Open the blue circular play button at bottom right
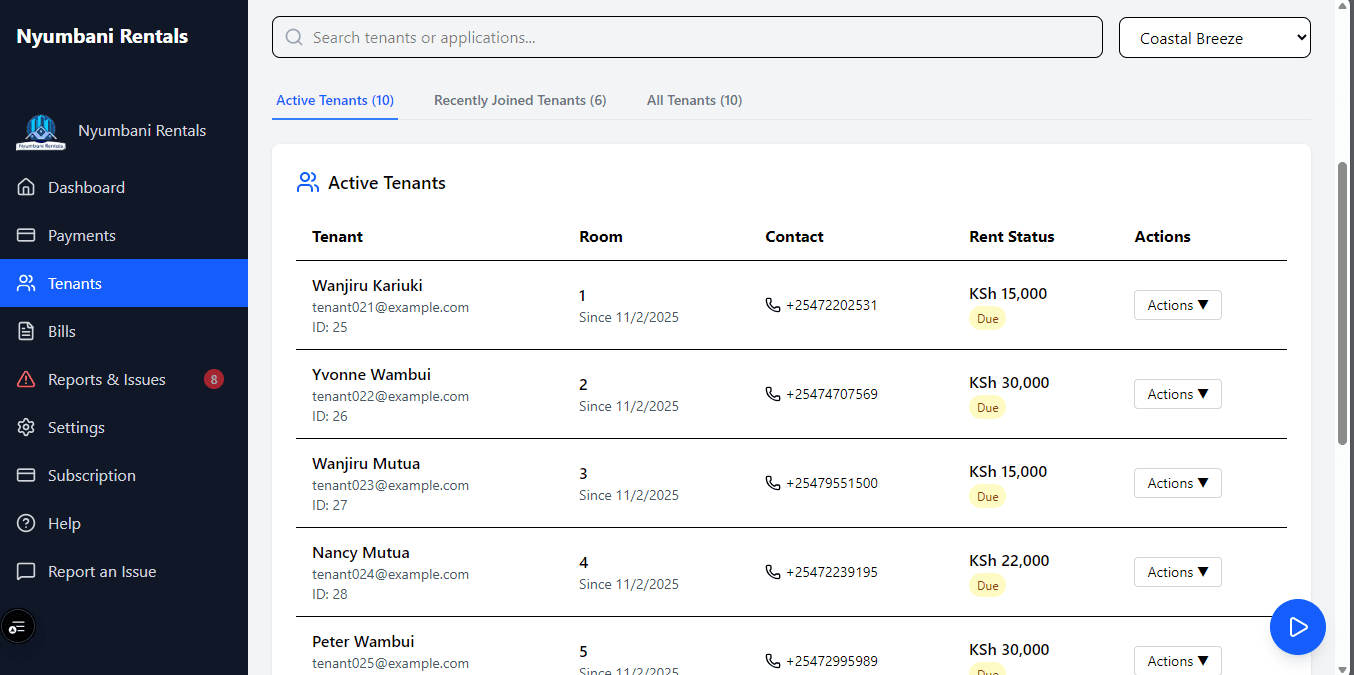Viewport: 1354px width, 675px height. pyautogui.click(x=1297, y=627)
